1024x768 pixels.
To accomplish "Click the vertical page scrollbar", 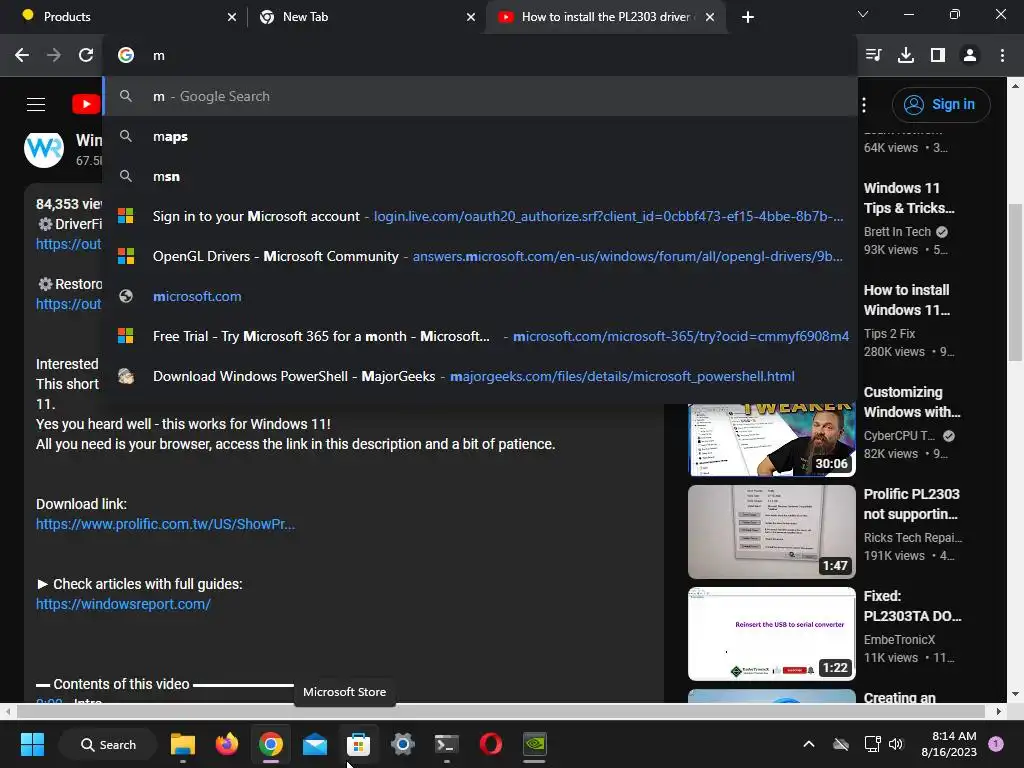I will pyautogui.click(x=1015, y=281).
